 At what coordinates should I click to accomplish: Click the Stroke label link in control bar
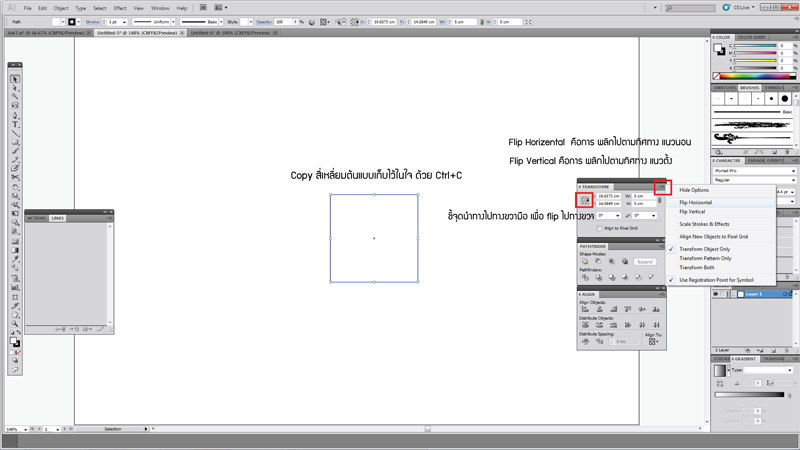click(92, 22)
